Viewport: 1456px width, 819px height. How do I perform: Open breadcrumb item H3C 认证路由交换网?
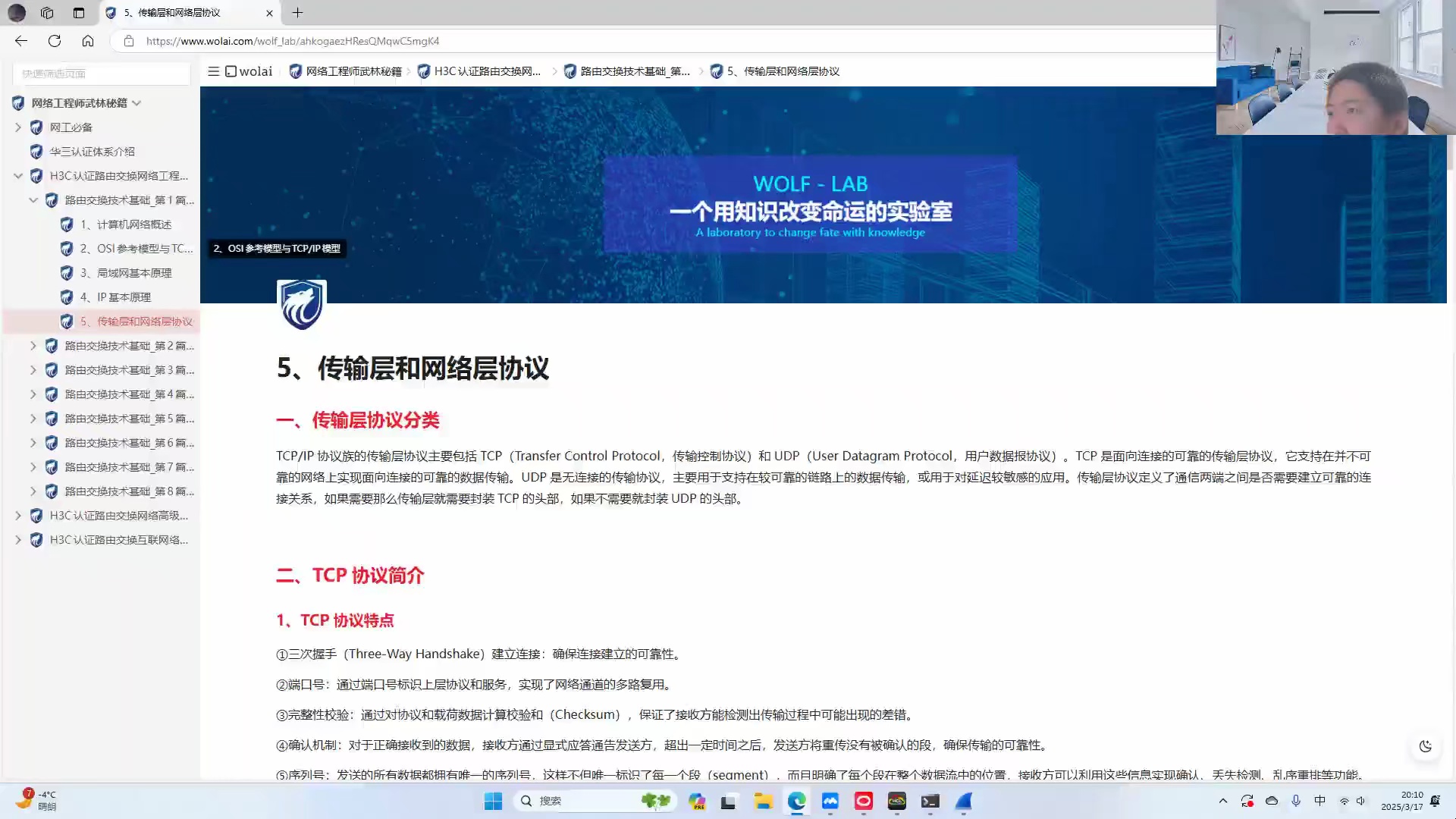[485, 71]
